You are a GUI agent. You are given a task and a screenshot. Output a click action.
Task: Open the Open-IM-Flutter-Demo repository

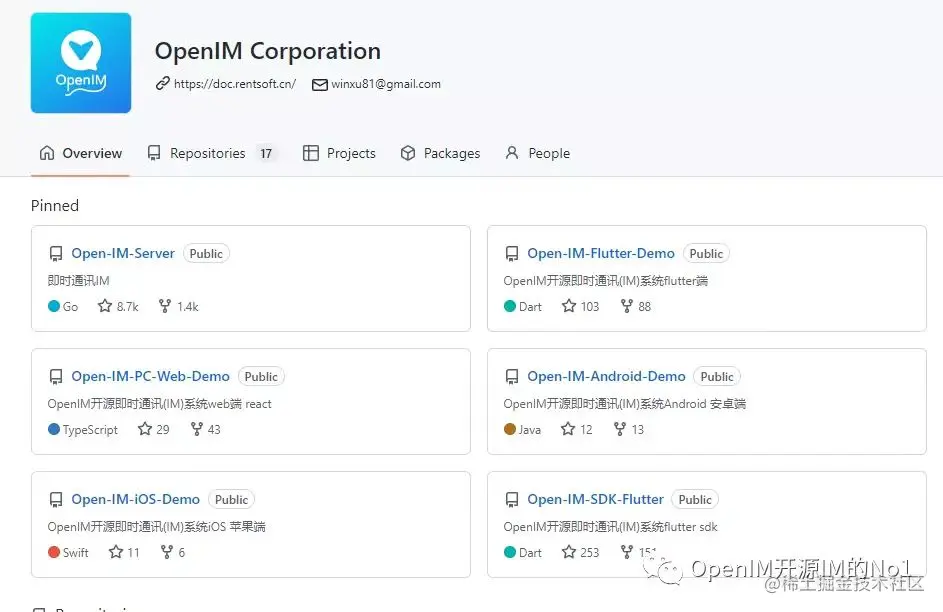(x=601, y=253)
